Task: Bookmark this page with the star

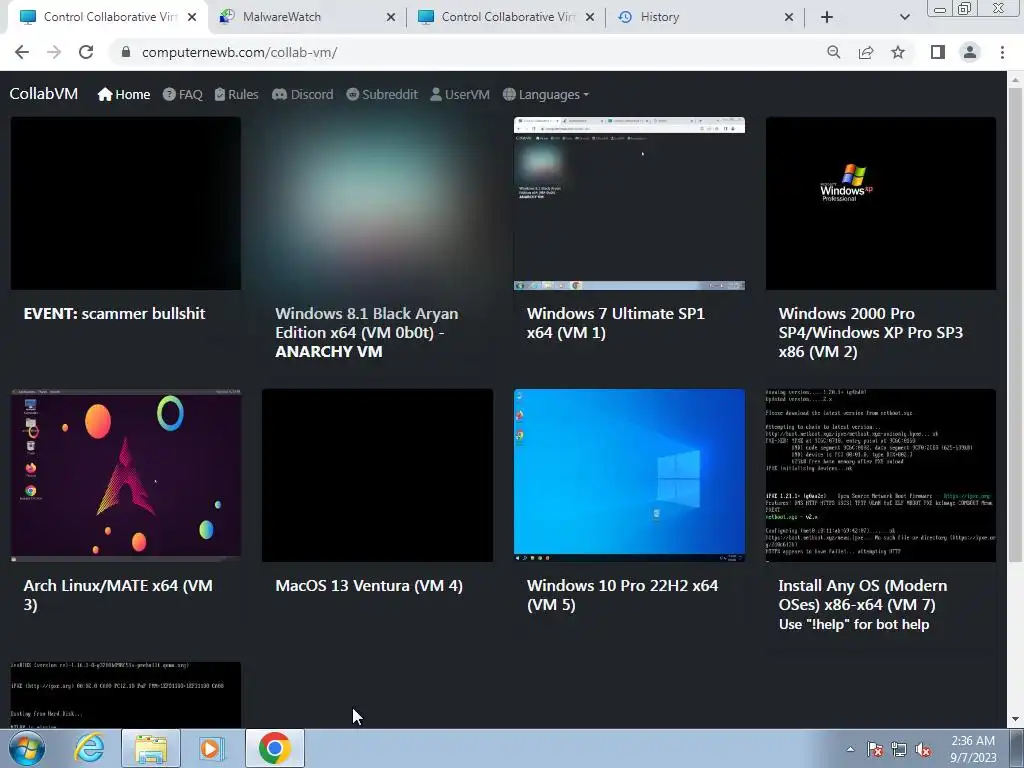Action: coord(898,52)
